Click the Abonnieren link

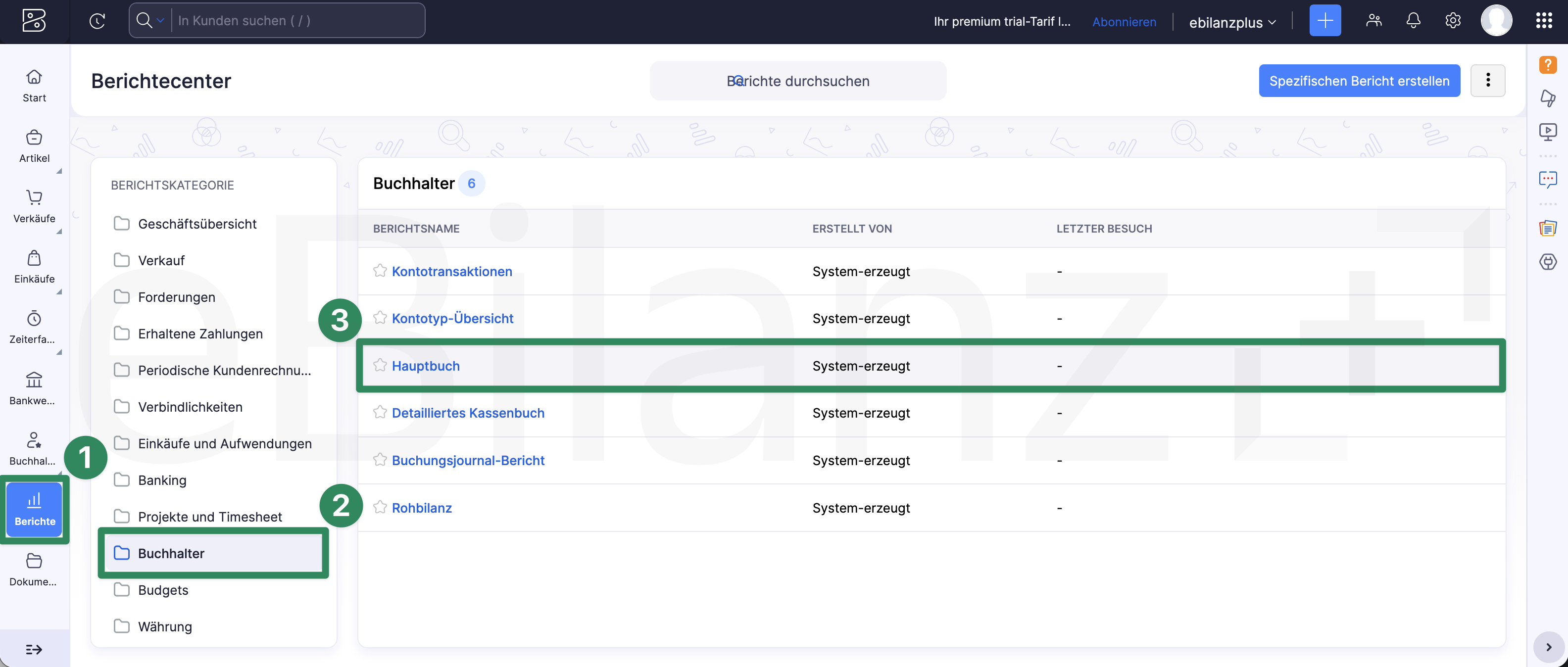[1124, 22]
